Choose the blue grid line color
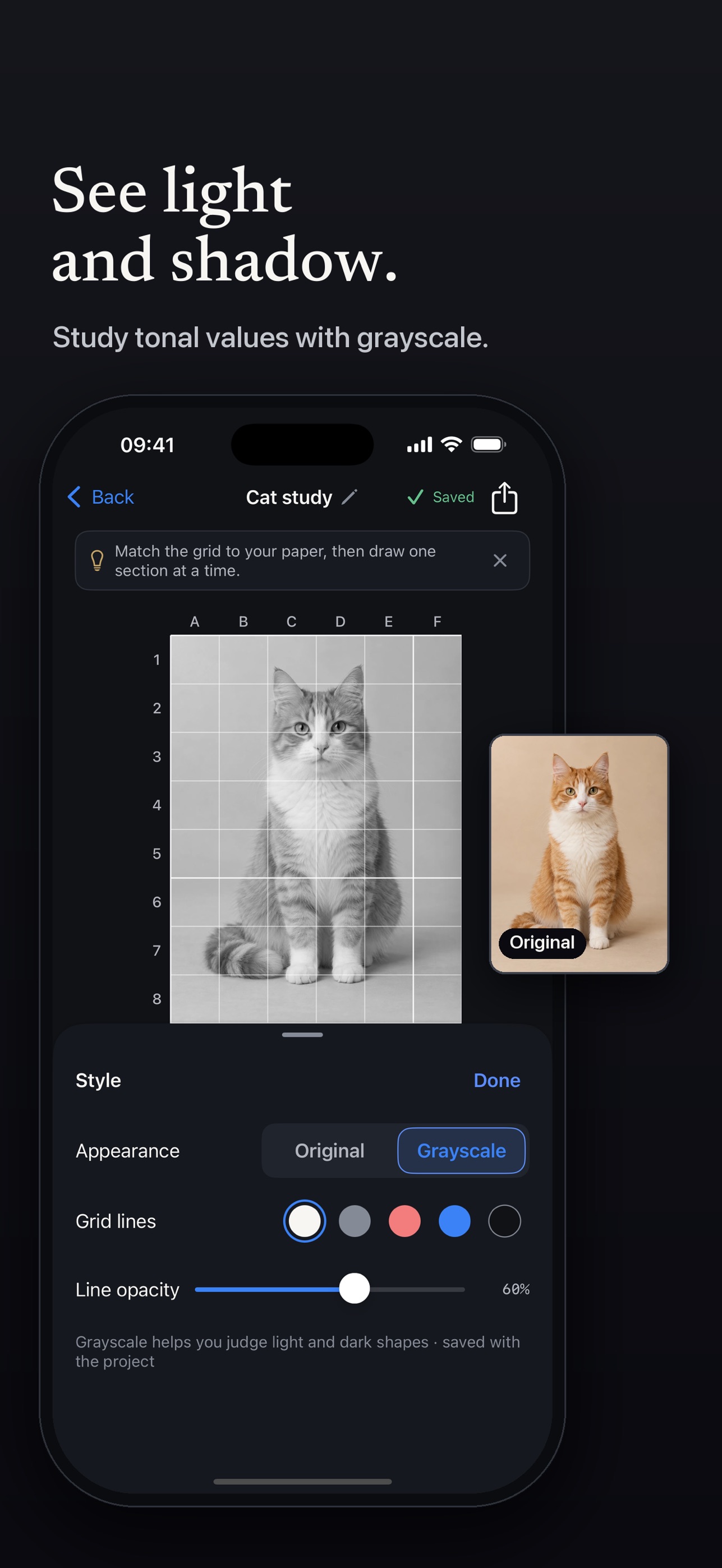 454,1220
